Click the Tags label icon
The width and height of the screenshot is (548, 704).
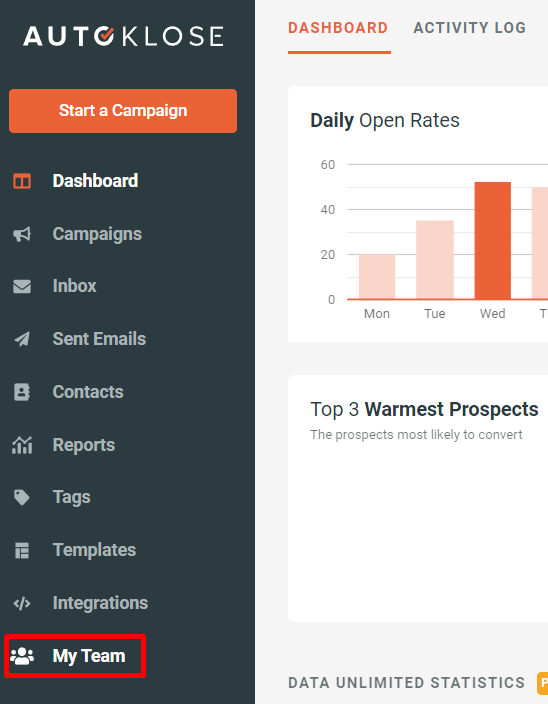click(22, 497)
